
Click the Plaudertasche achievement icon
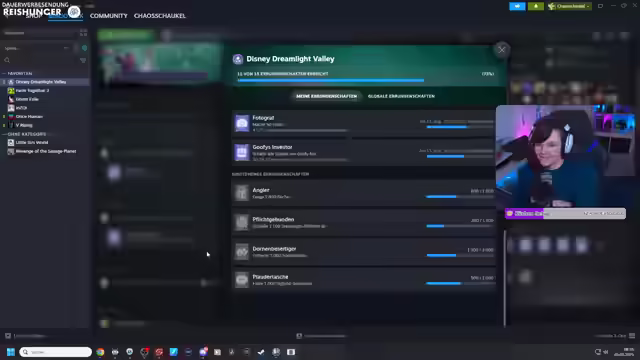[242, 280]
